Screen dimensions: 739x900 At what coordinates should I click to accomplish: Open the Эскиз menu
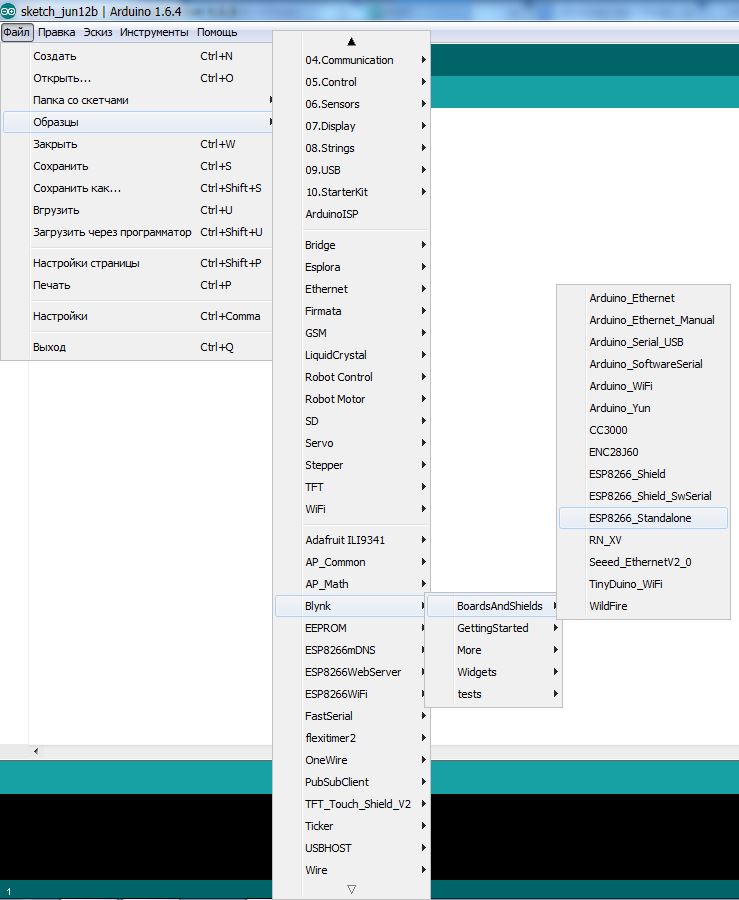[x=98, y=32]
